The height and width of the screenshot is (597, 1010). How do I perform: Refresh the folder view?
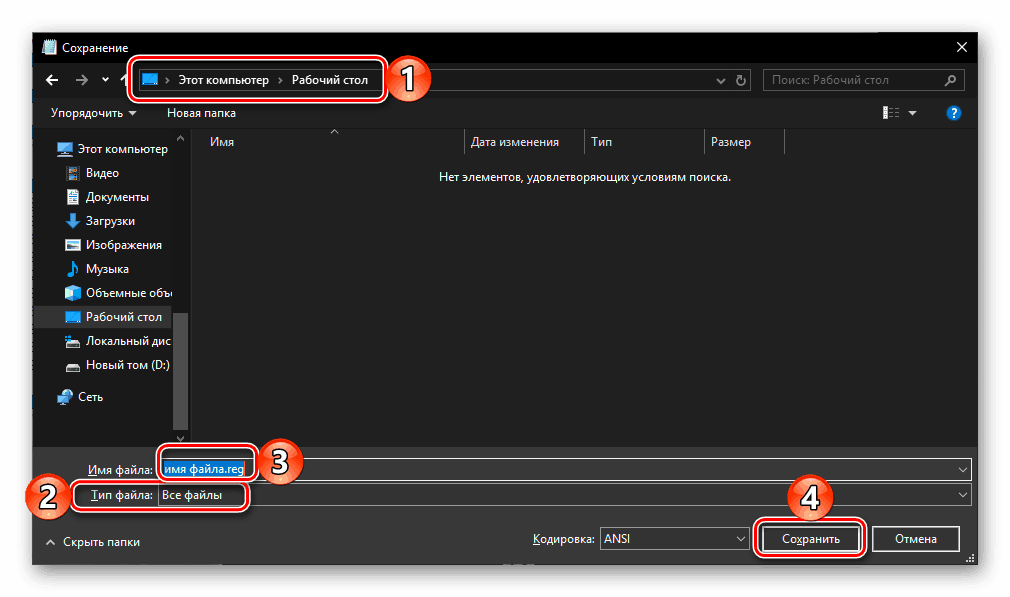click(x=741, y=81)
